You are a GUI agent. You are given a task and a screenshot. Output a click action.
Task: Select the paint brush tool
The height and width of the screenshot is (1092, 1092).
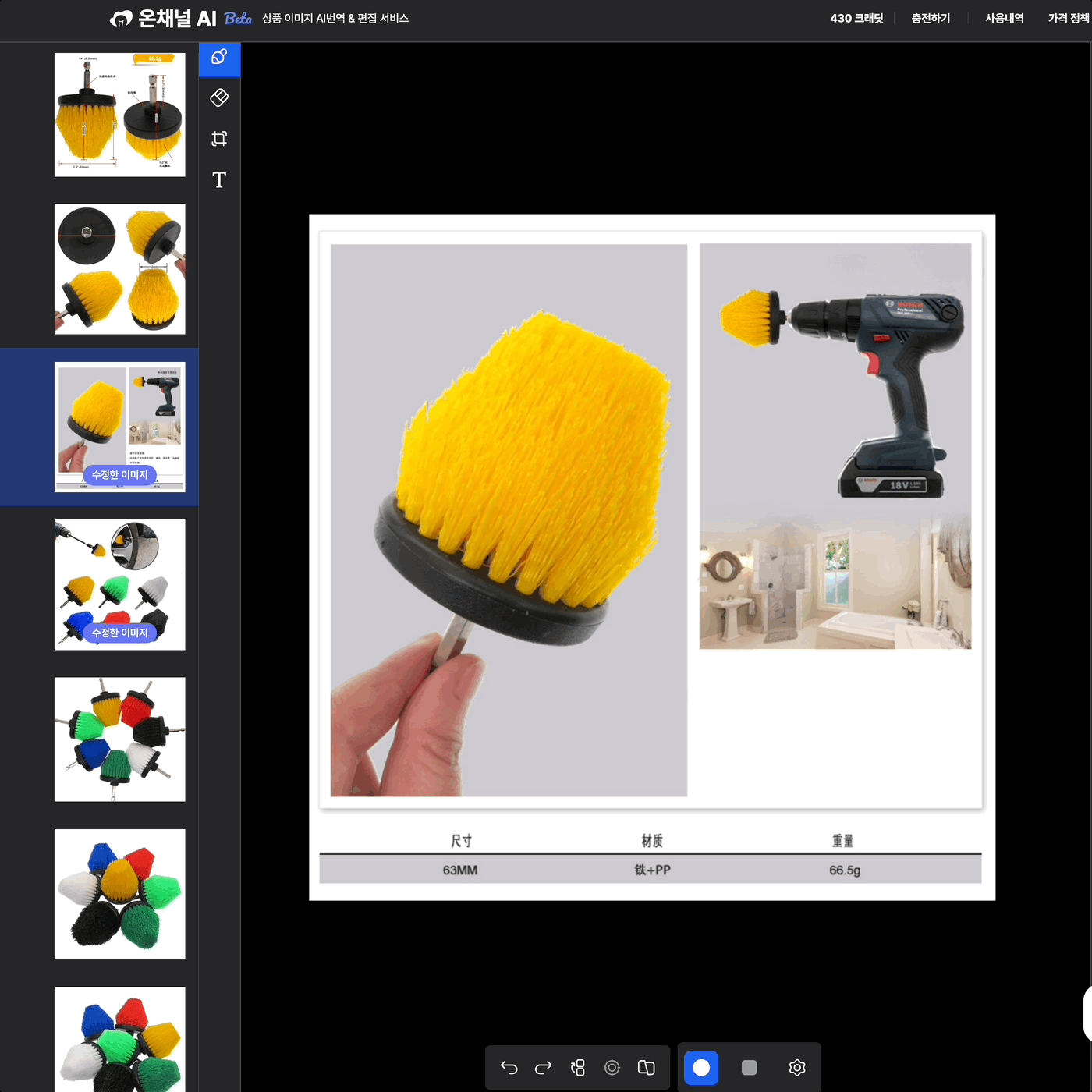tap(219, 58)
